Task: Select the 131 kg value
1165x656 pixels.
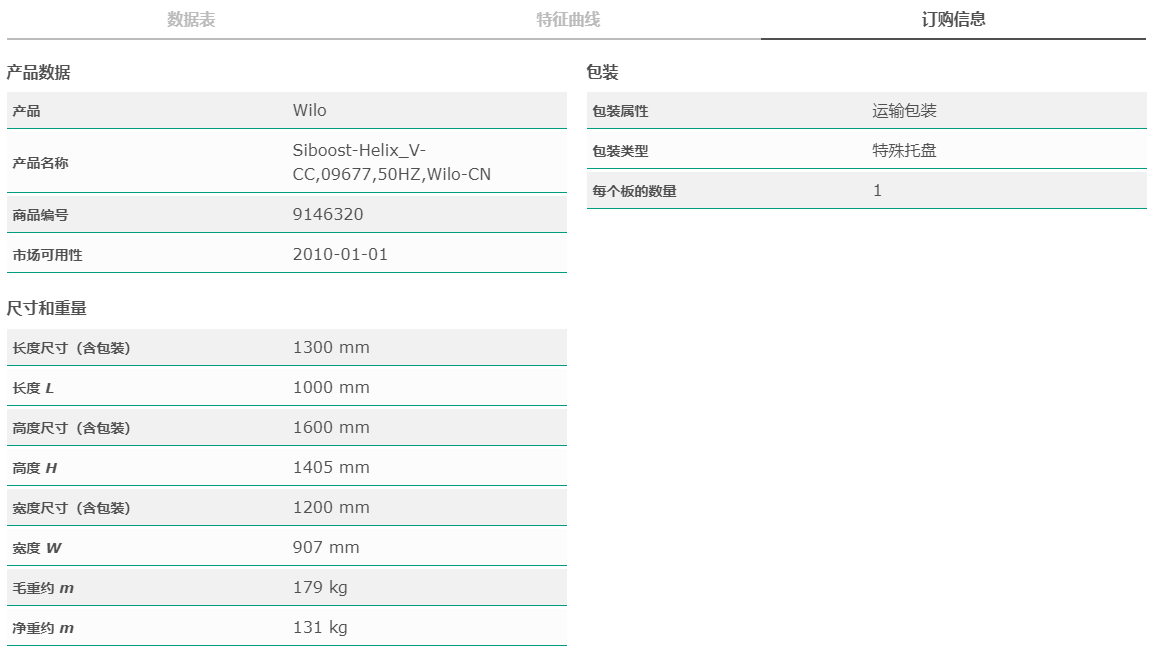Action: point(320,628)
